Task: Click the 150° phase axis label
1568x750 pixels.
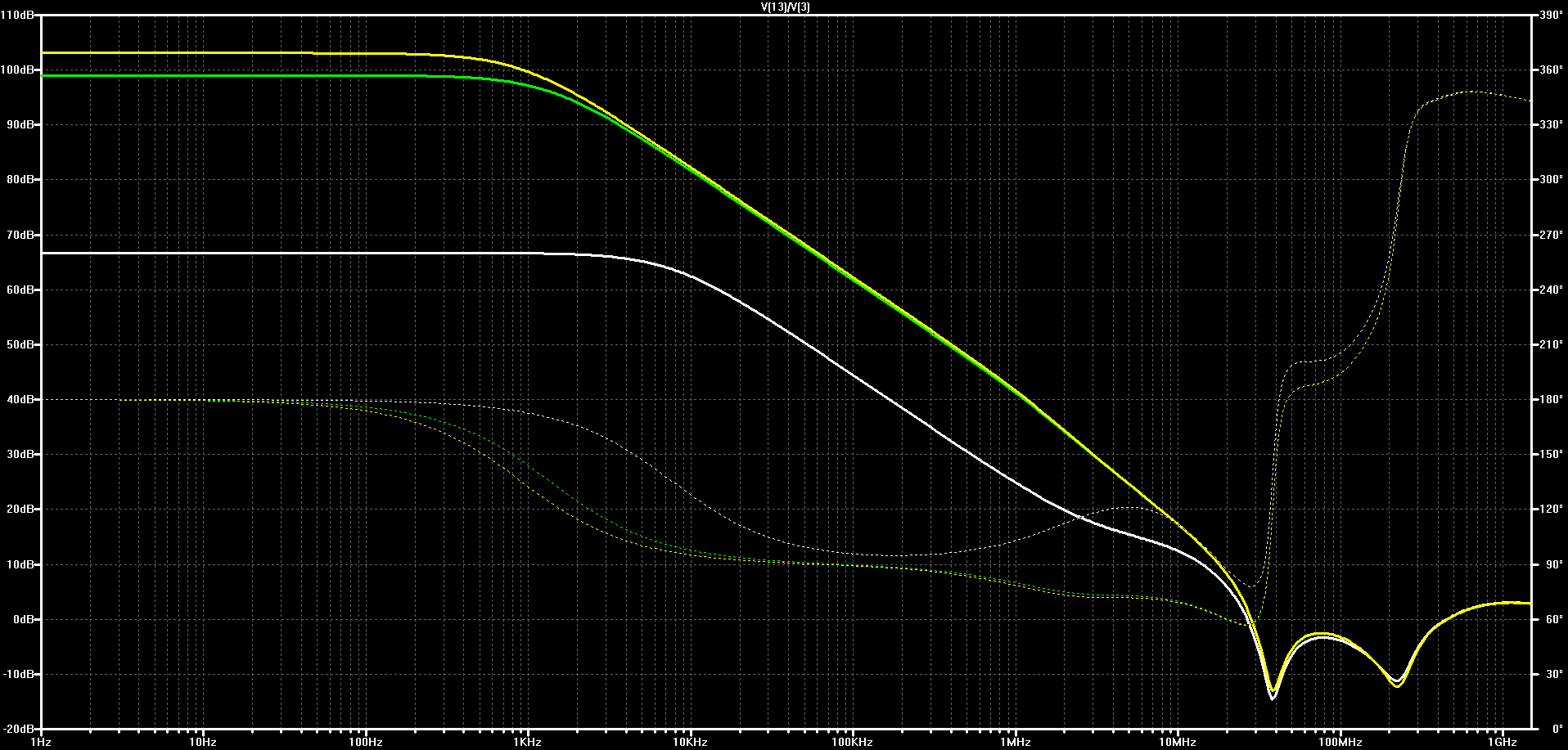Action: 1551,454
